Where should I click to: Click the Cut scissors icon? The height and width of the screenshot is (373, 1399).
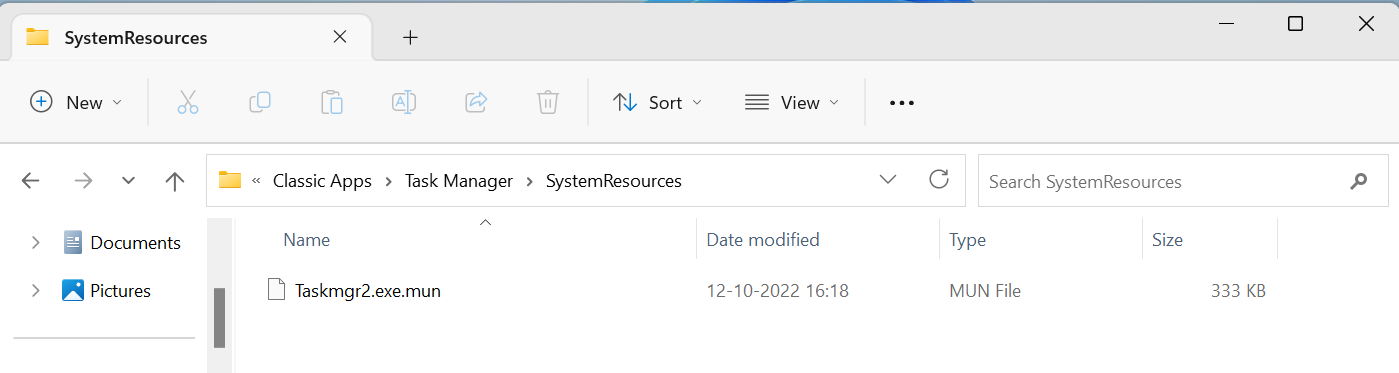coord(188,102)
